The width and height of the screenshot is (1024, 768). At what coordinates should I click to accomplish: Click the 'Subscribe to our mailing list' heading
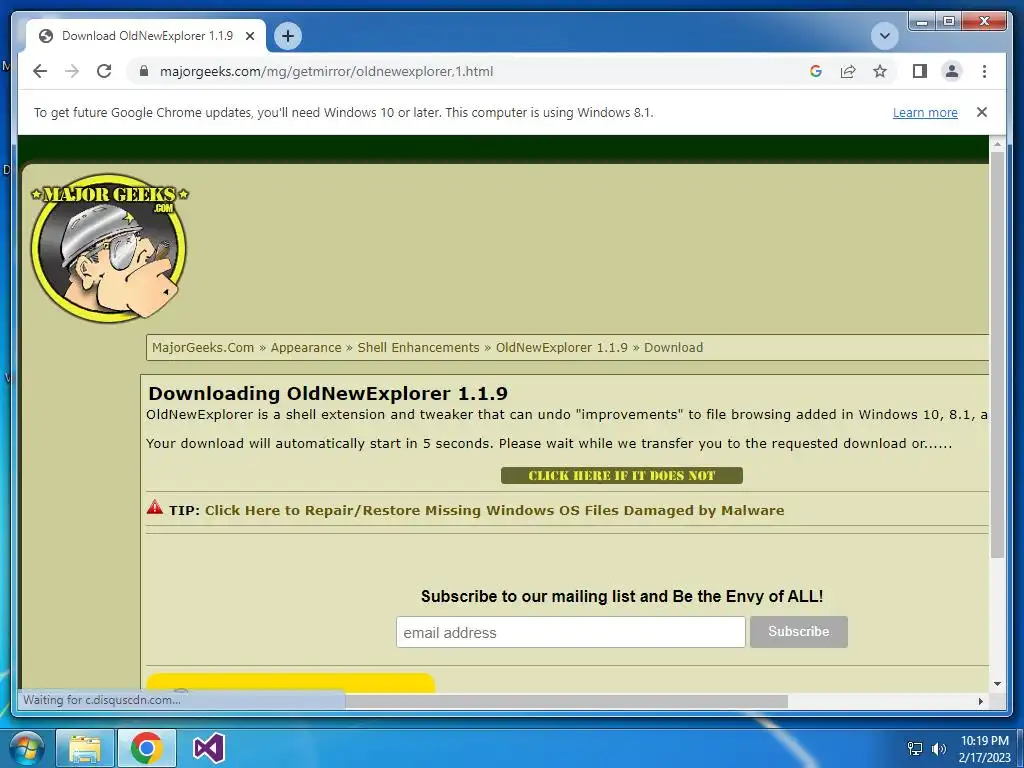[x=622, y=596]
